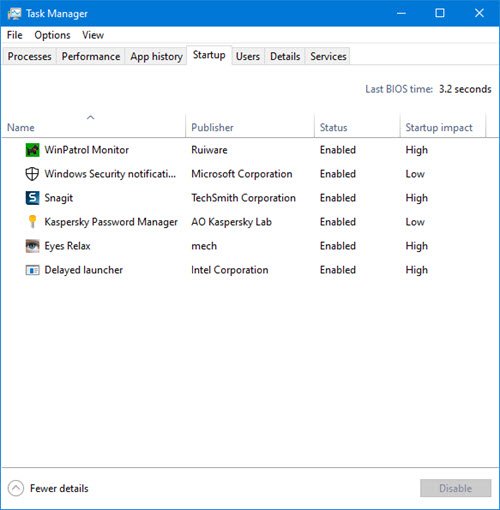Click the Snagit app icon
The height and width of the screenshot is (510, 500).
(32, 198)
